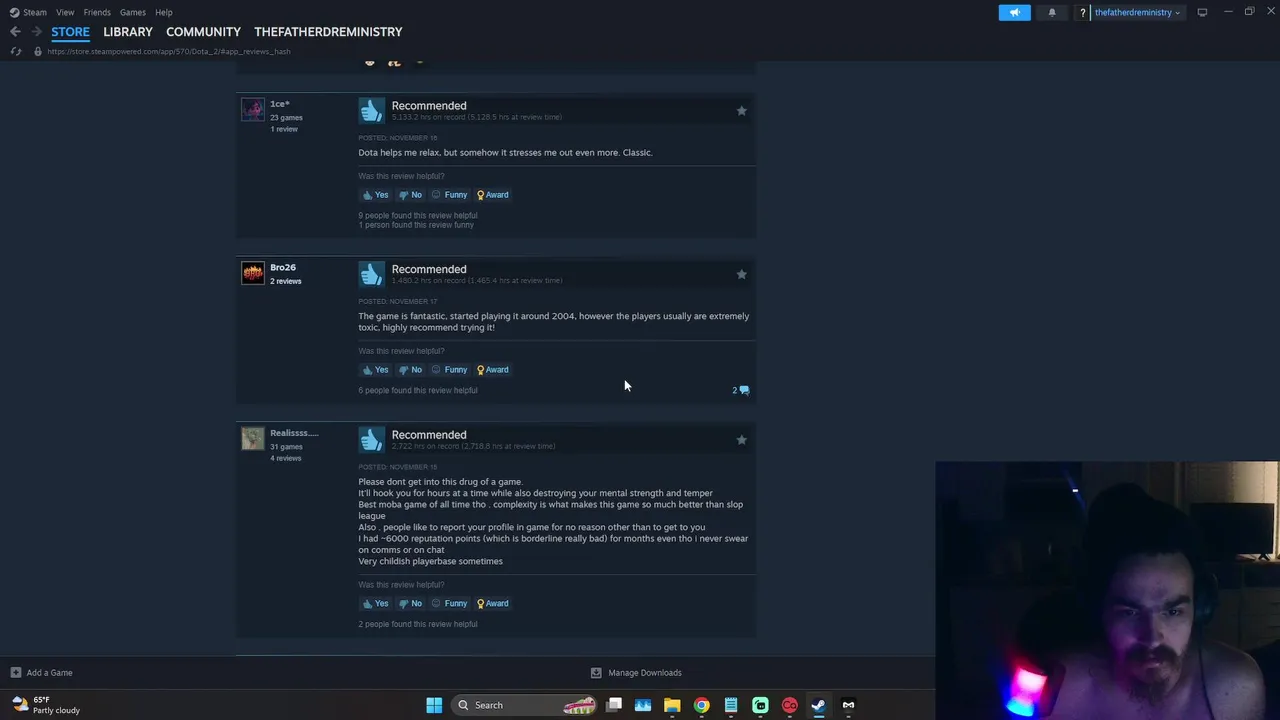
Task: Click the favorite star on 1ce* review
Action: (x=741, y=111)
